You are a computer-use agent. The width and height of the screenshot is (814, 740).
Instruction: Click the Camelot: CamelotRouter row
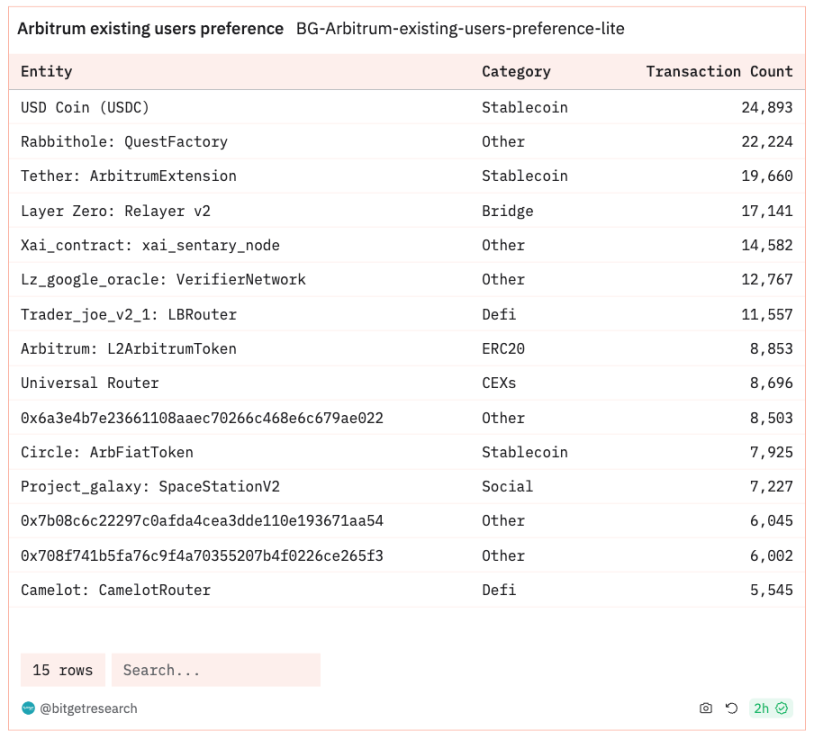pos(407,589)
